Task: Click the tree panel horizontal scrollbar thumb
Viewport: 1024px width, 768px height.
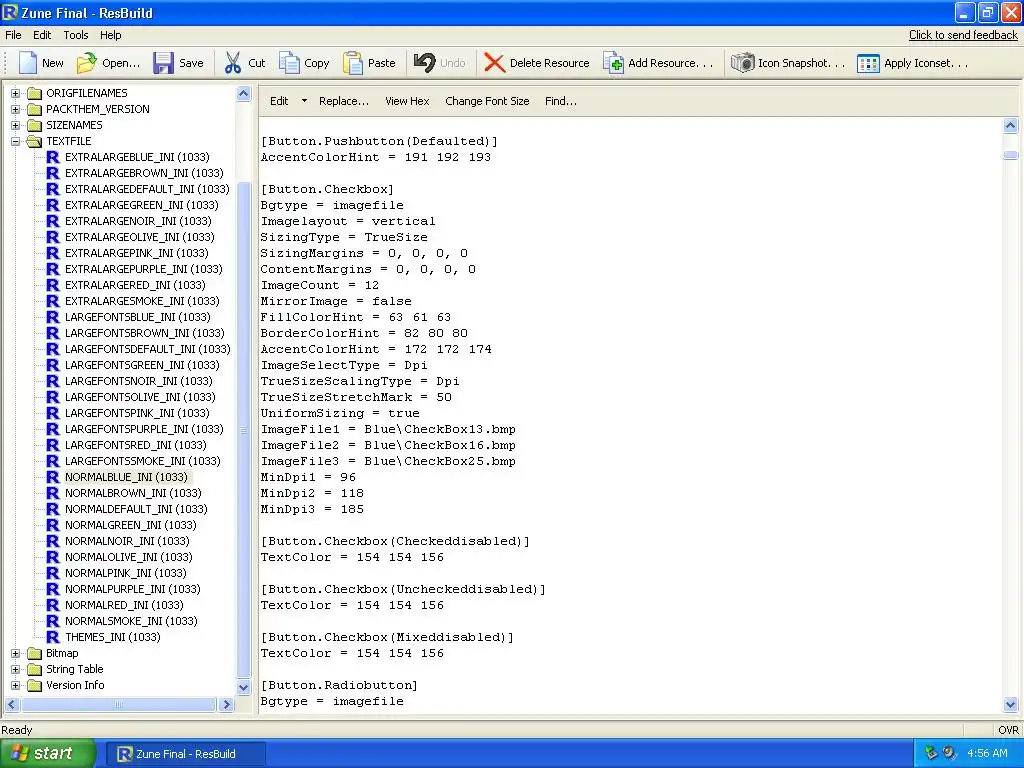Action: [x=118, y=704]
